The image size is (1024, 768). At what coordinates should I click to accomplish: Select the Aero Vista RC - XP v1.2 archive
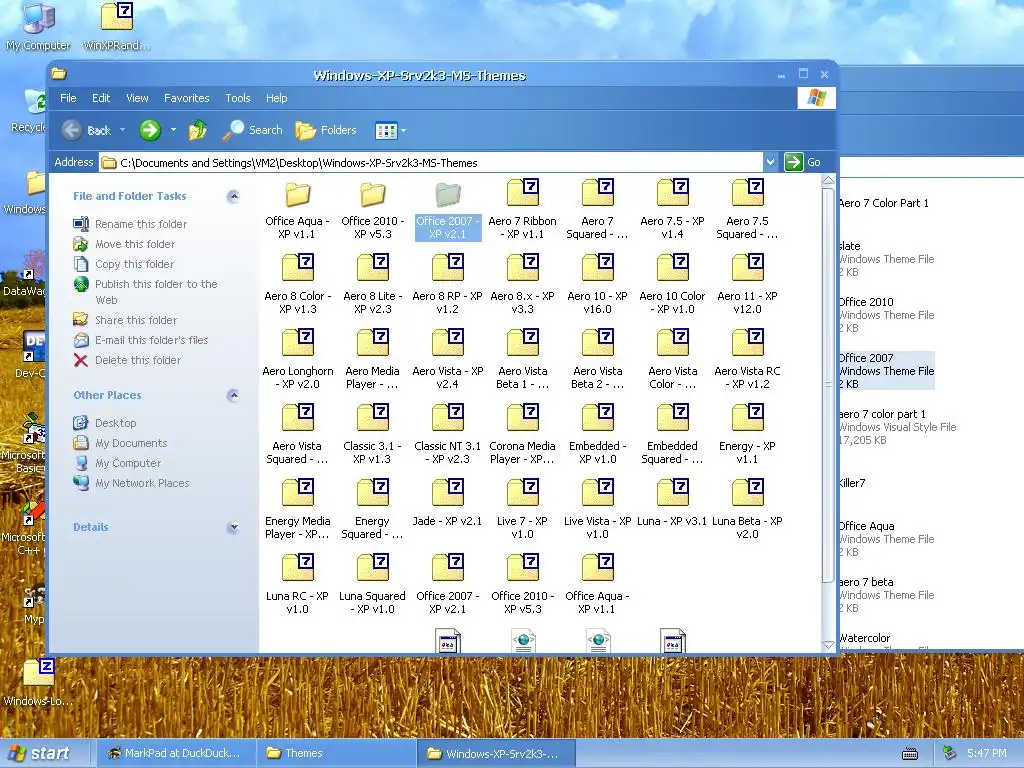747,359
